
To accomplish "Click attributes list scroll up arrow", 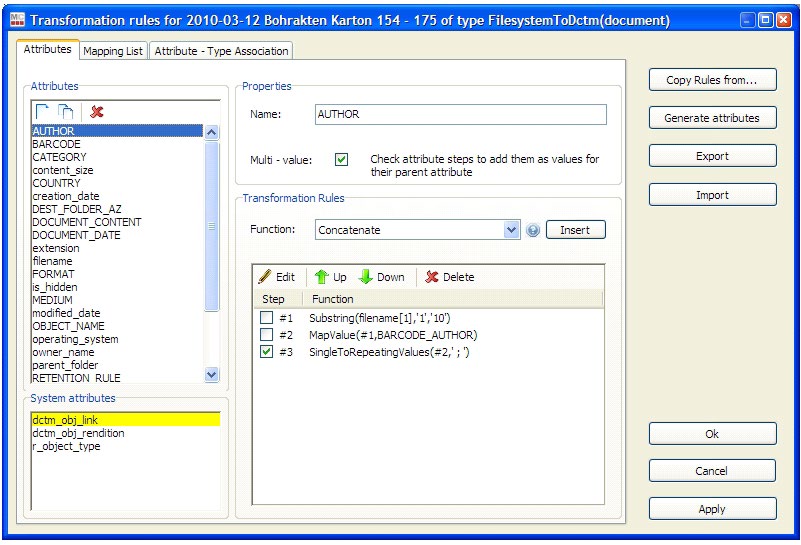I will [x=211, y=132].
